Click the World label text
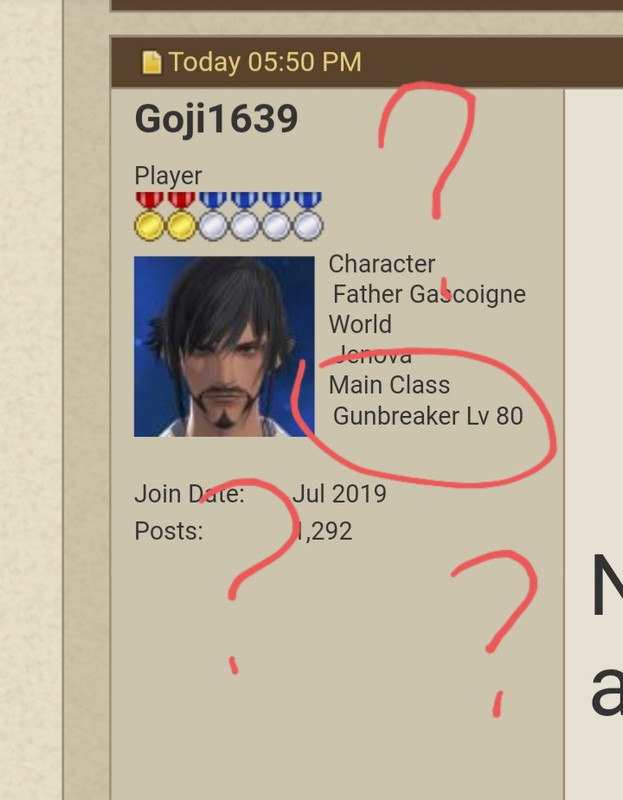The image size is (623, 800). 360,324
